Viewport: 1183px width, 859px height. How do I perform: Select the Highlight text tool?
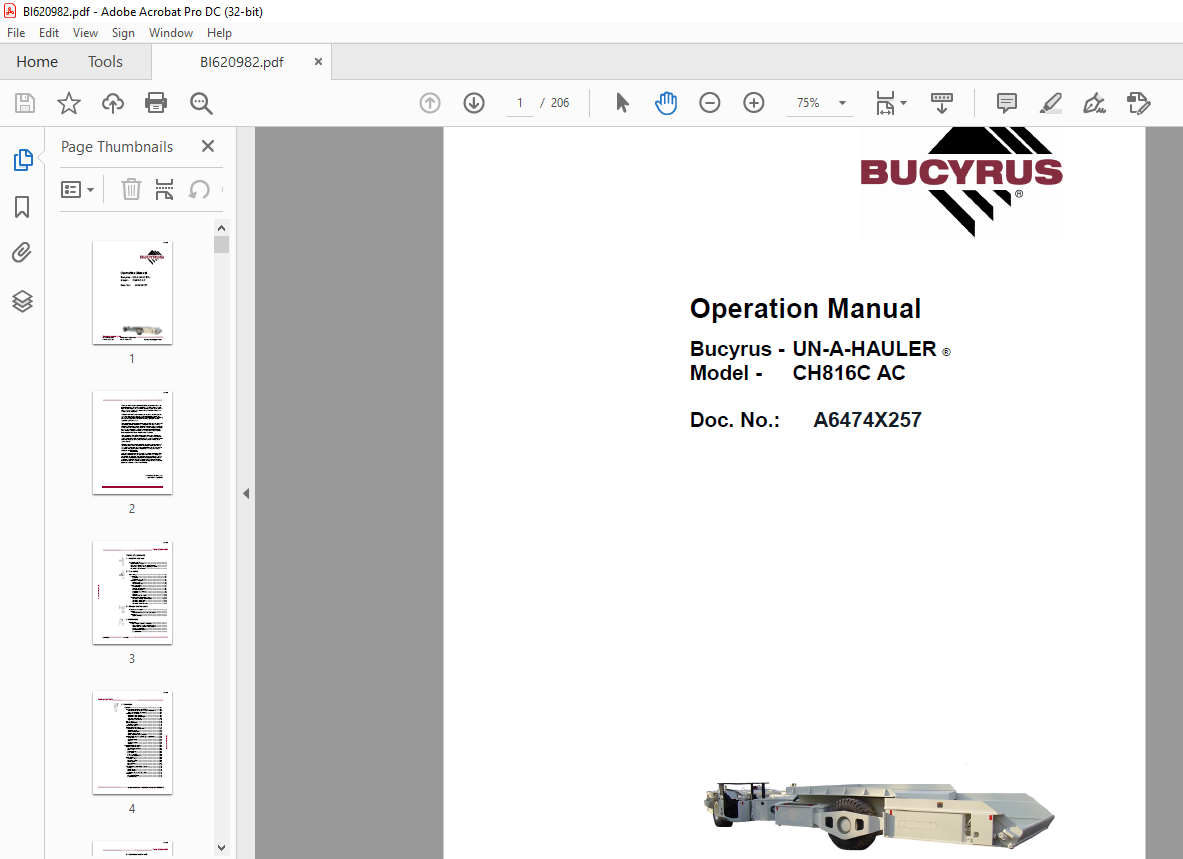1051,103
